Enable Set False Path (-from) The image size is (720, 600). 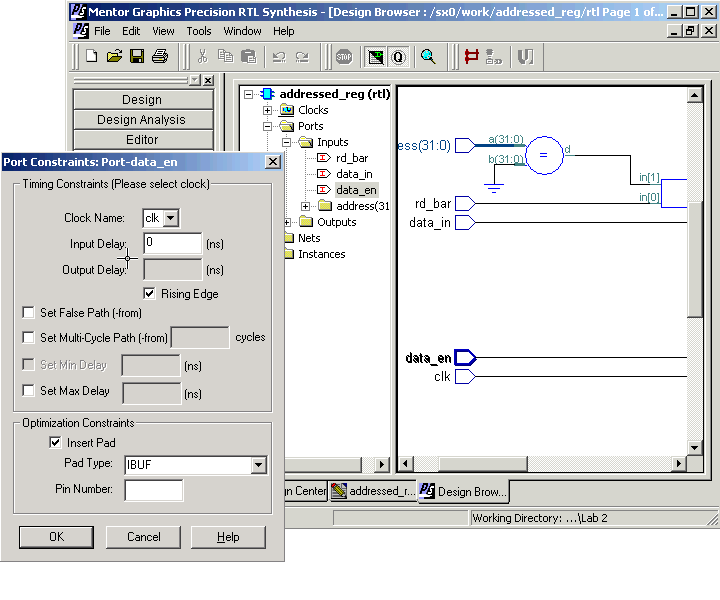coord(28,313)
